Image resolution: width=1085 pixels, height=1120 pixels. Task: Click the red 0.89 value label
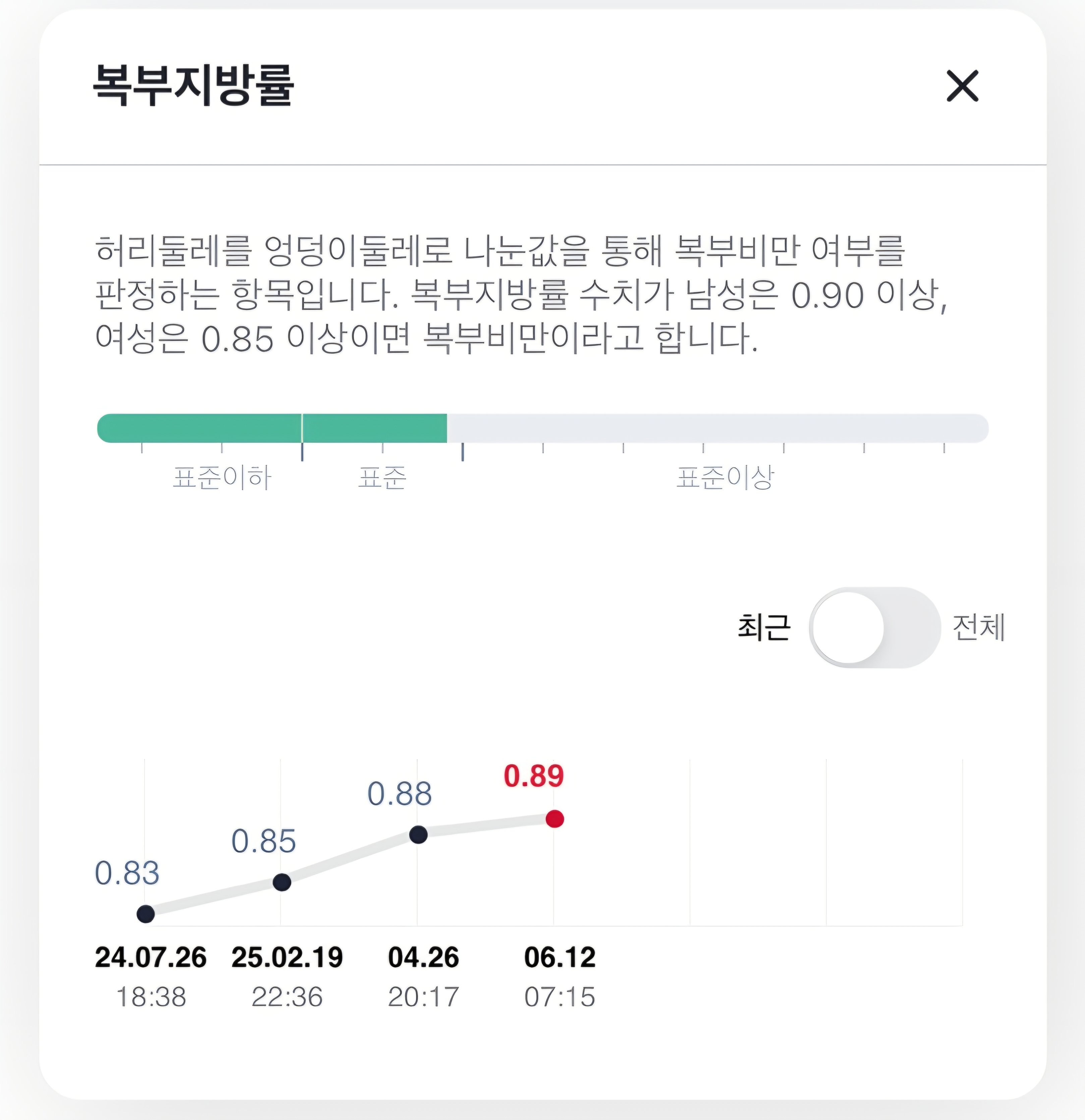click(534, 776)
